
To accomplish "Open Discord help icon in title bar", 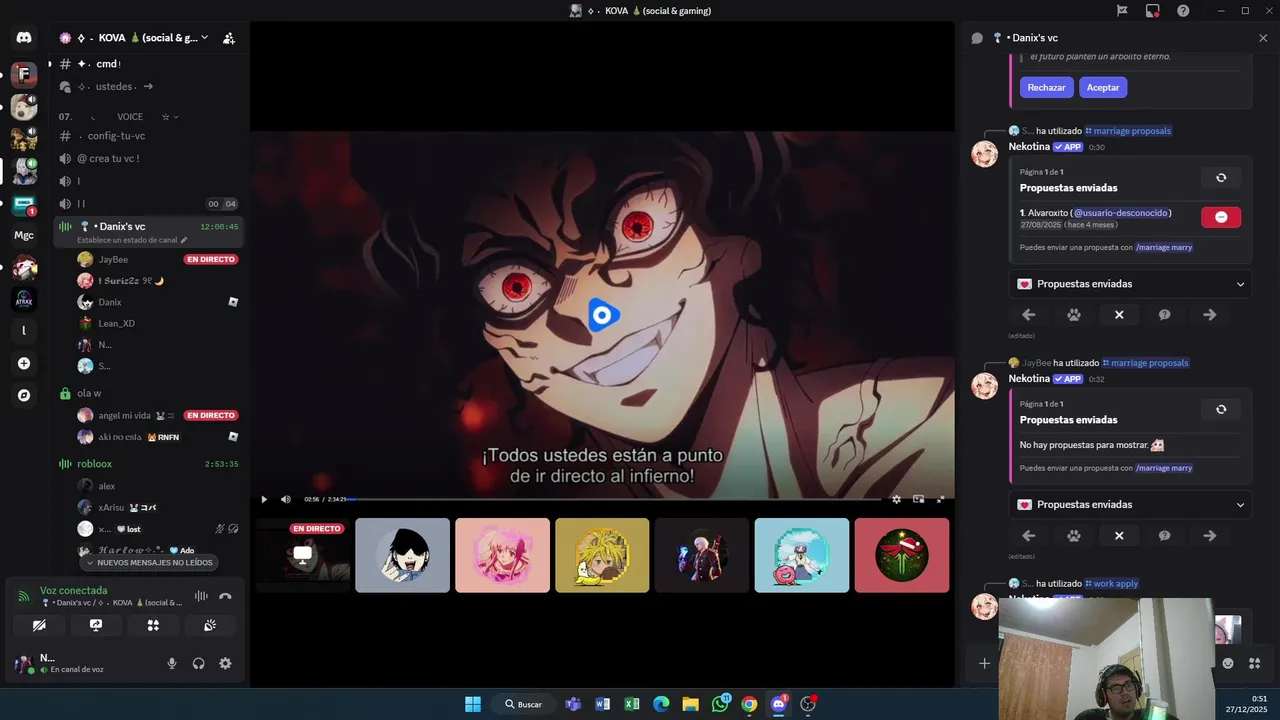I will coord(1183,11).
